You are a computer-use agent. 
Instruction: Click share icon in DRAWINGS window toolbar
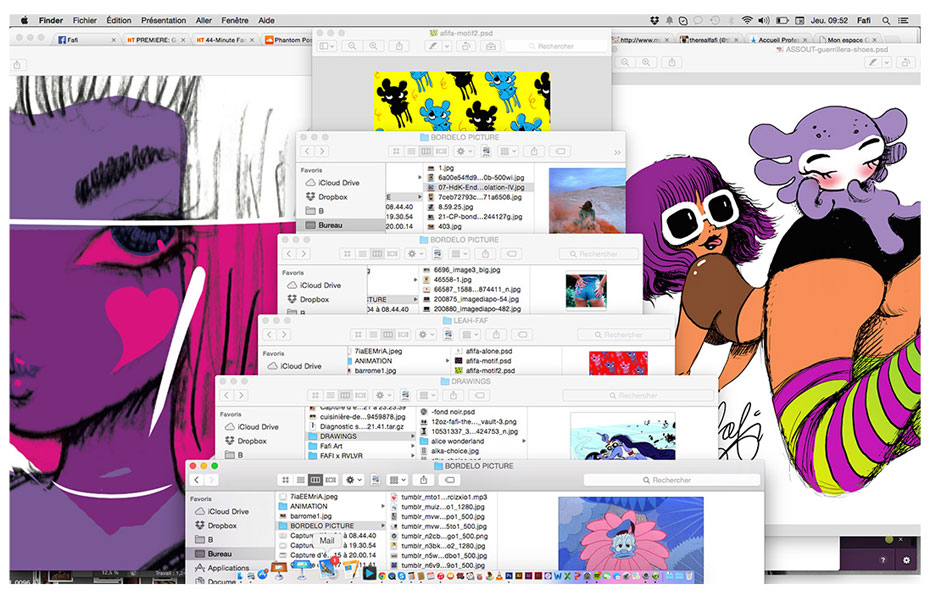tap(453, 395)
